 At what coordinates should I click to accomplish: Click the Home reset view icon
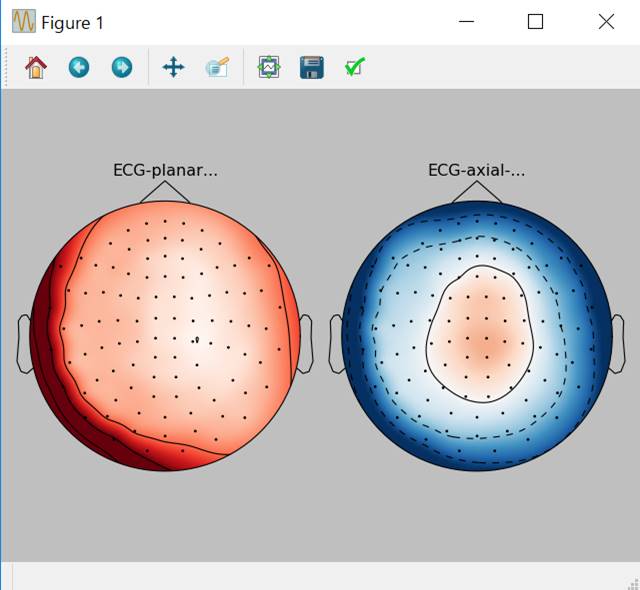(36, 68)
